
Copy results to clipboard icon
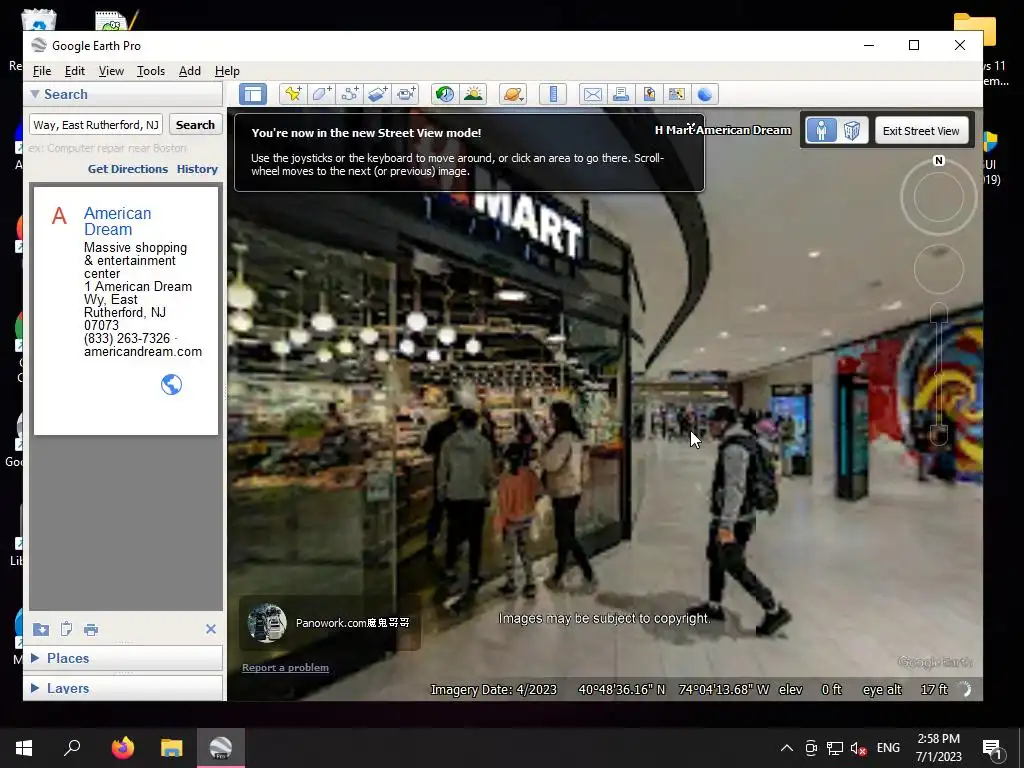[x=66, y=630]
